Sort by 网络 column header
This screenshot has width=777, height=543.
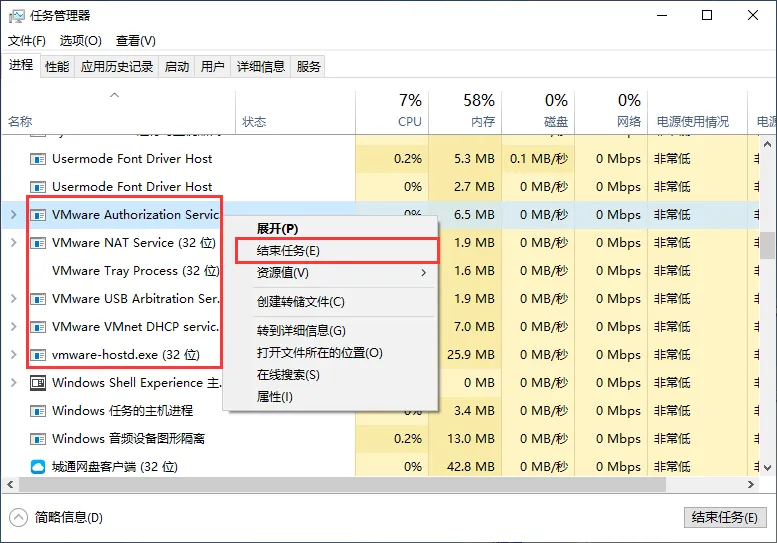click(611, 113)
